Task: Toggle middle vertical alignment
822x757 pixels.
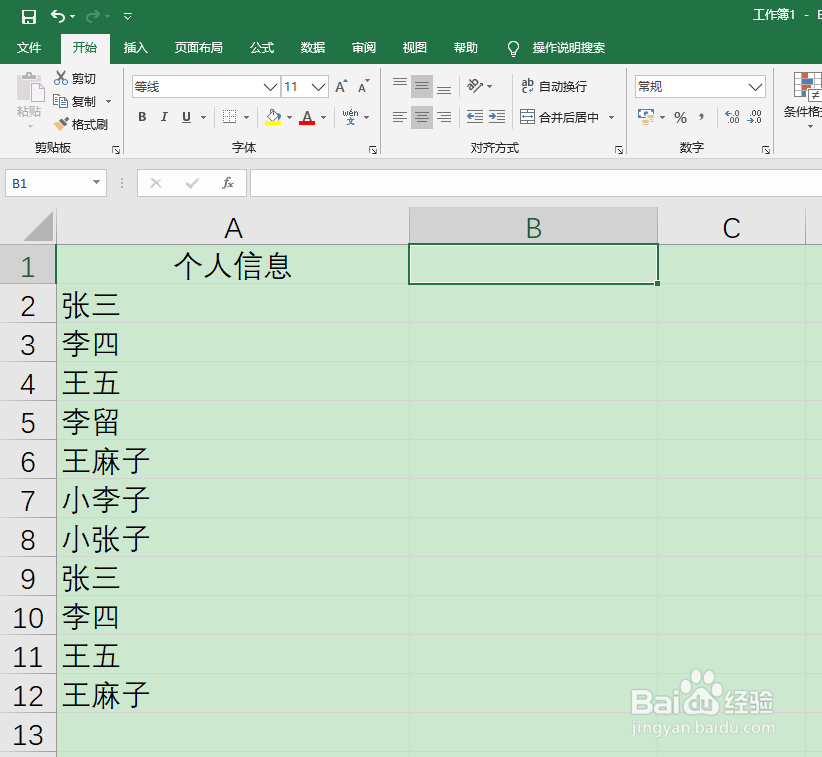Action: click(422, 86)
